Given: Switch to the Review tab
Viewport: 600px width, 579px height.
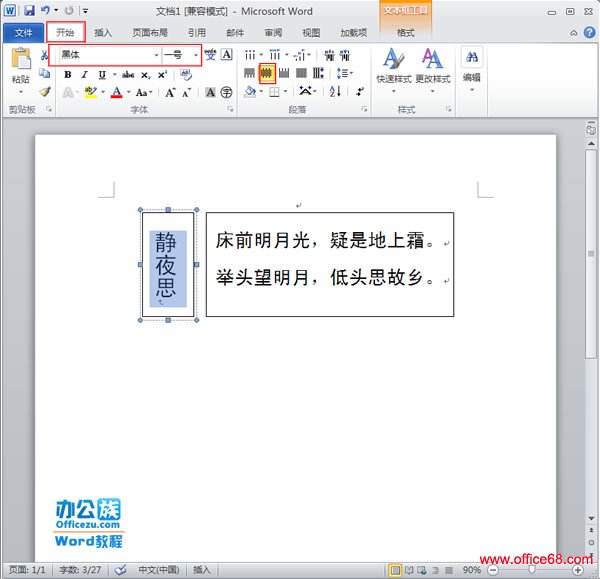Looking at the screenshot, I should (273, 33).
